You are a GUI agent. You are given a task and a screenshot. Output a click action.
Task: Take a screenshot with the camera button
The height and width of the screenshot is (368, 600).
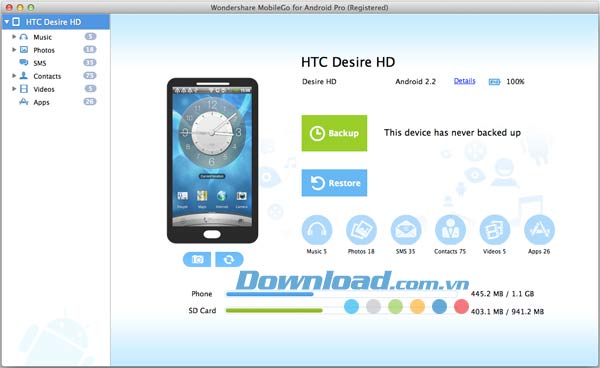click(x=197, y=259)
